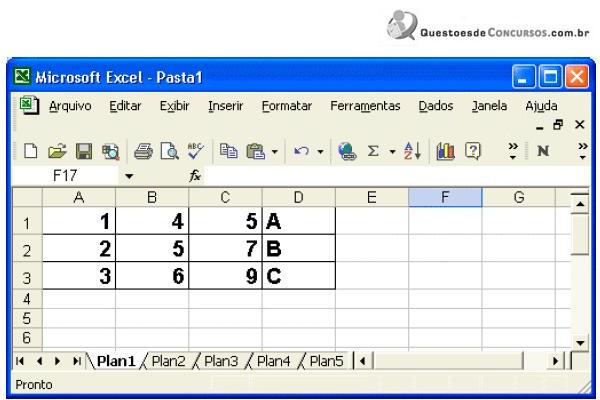Click the horizontal scrollbar left arrow

pyautogui.click(x=363, y=361)
